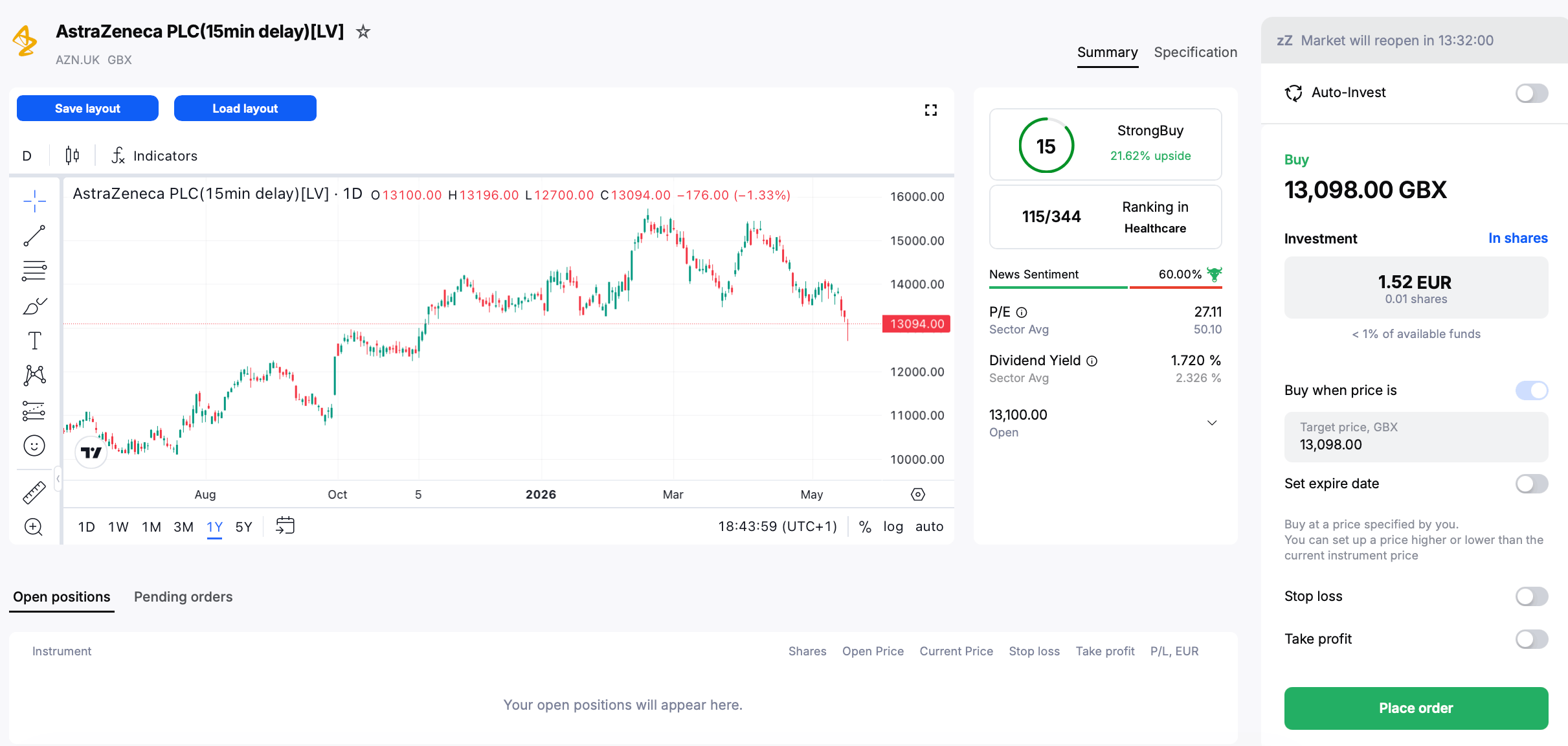Collapse the drawing toolbar with side arrow
Image resolution: width=1568 pixels, height=746 pixels.
pyautogui.click(x=58, y=479)
